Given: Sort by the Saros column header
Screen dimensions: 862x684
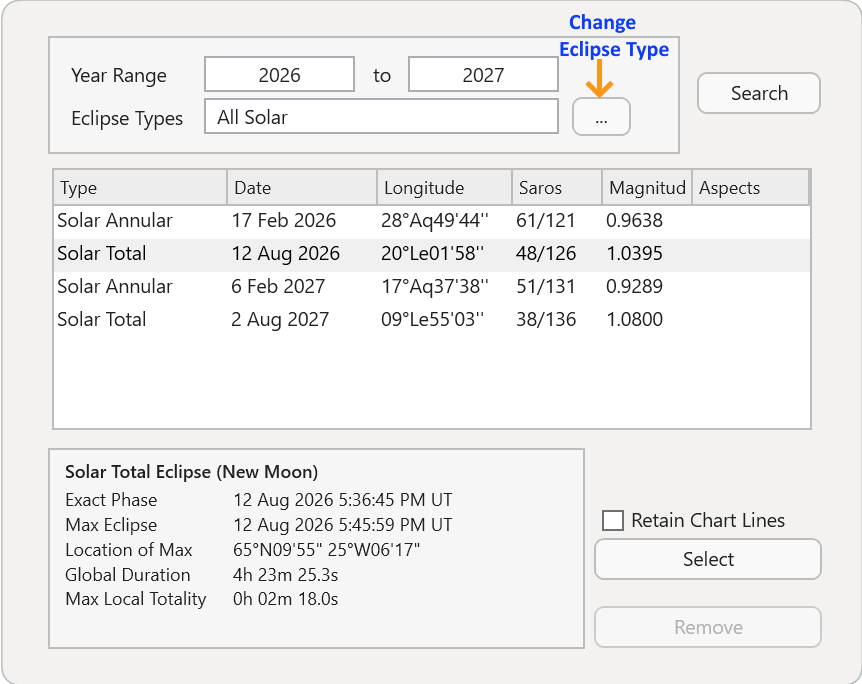Looking at the screenshot, I should click(557, 187).
